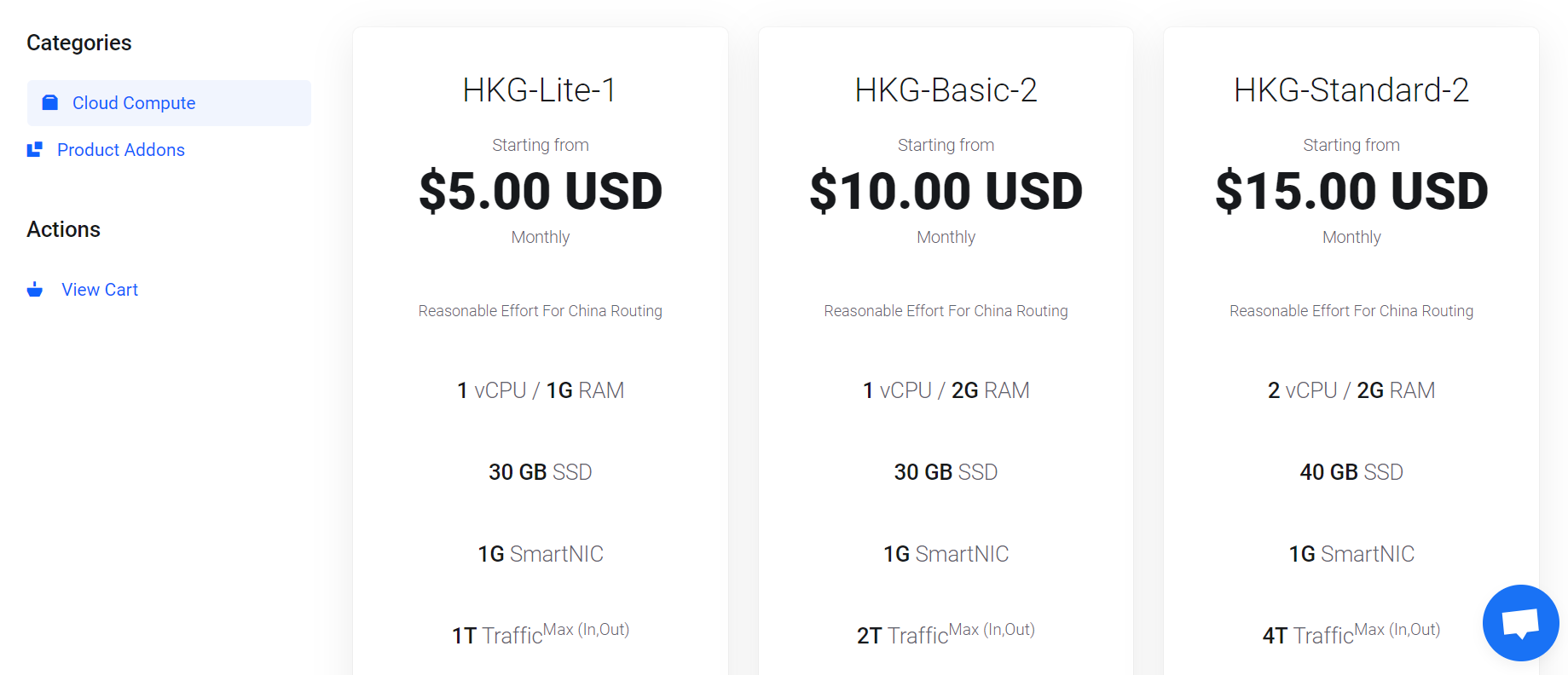This screenshot has height=675, width=1568.
Task: Click the Cloud Compute category icon
Action: point(50,103)
